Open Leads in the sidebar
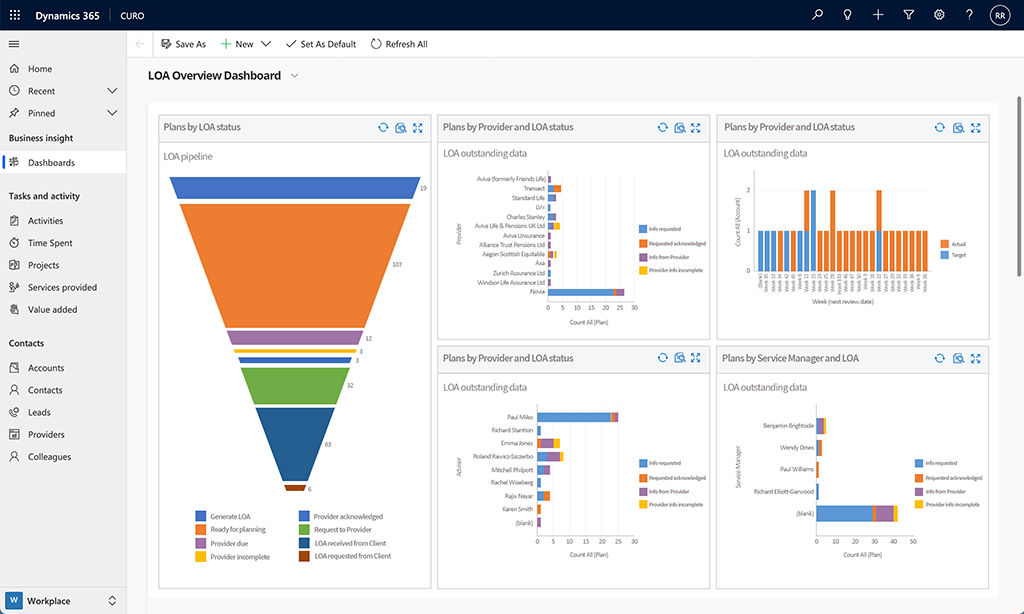 [x=63, y=412]
